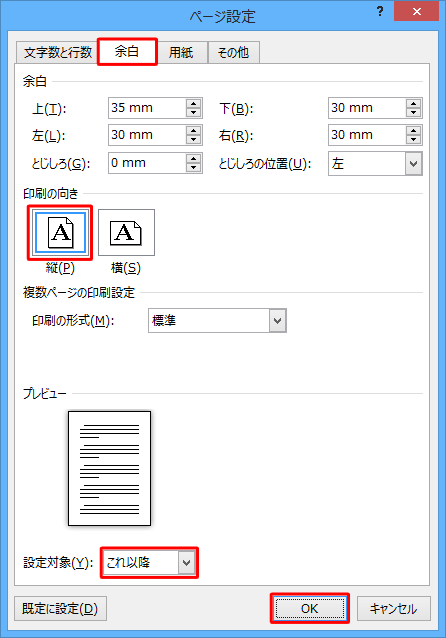Click the 右(R) margin input field

tap(367, 135)
